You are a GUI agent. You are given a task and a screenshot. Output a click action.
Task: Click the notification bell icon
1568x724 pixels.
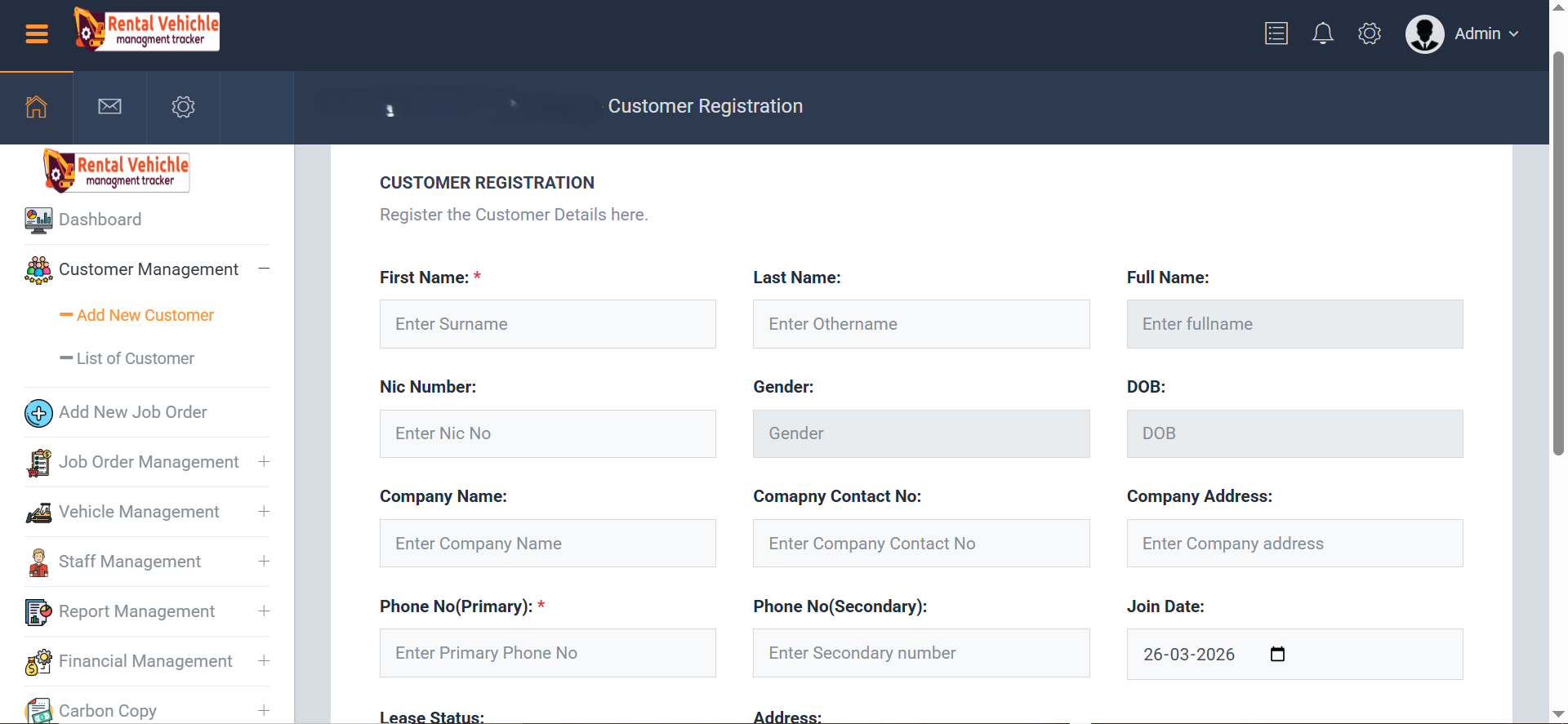(1322, 33)
